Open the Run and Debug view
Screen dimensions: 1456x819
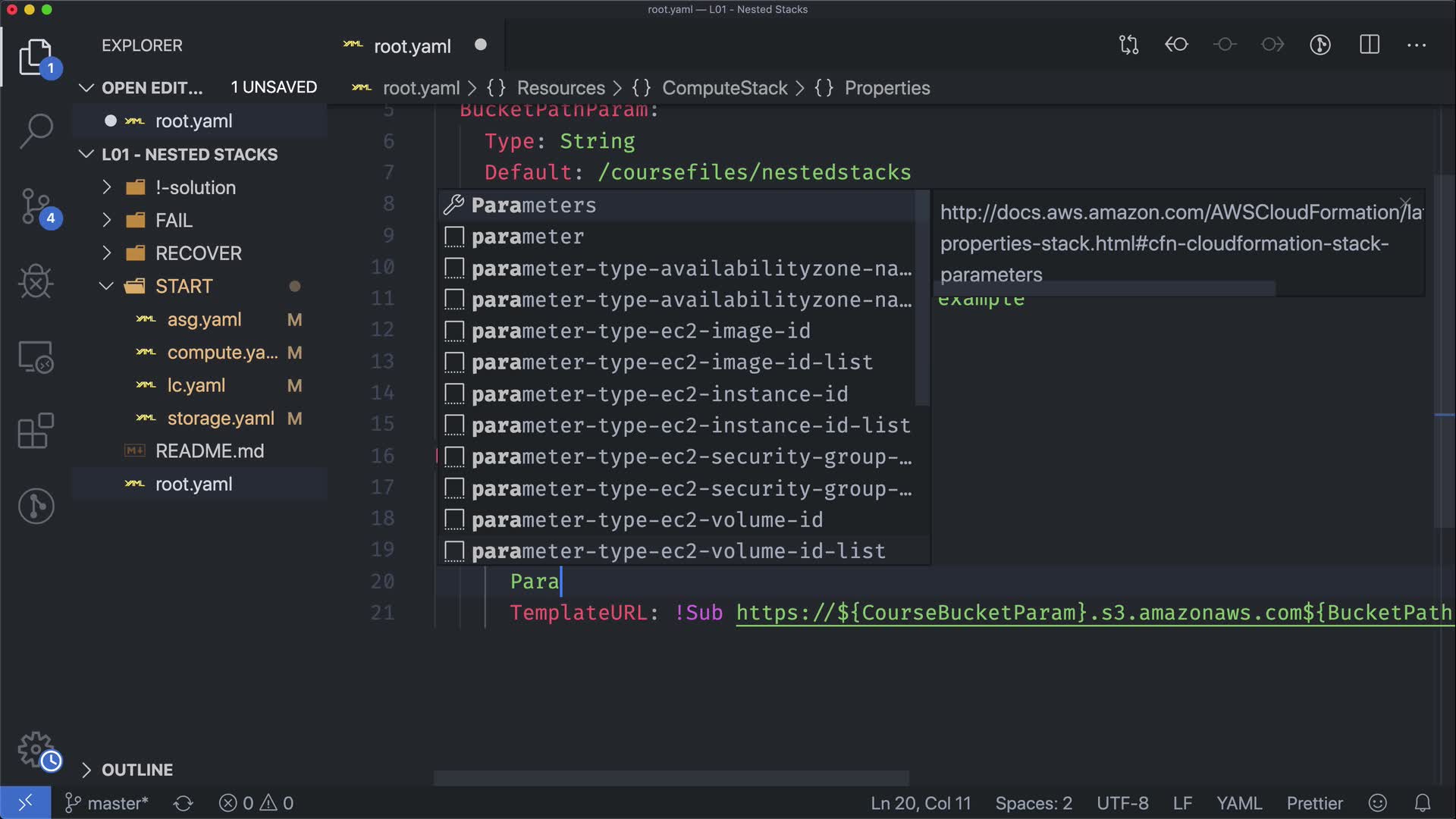tap(36, 282)
